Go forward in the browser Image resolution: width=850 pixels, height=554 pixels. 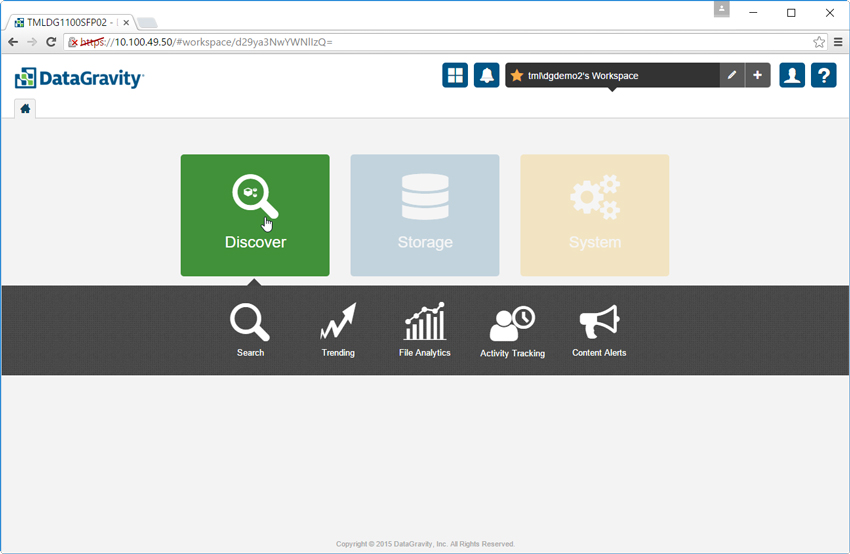[32, 42]
